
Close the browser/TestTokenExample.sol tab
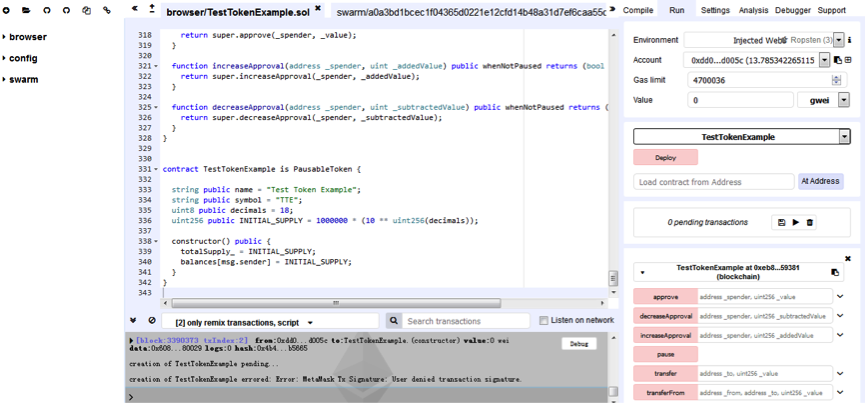point(318,8)
